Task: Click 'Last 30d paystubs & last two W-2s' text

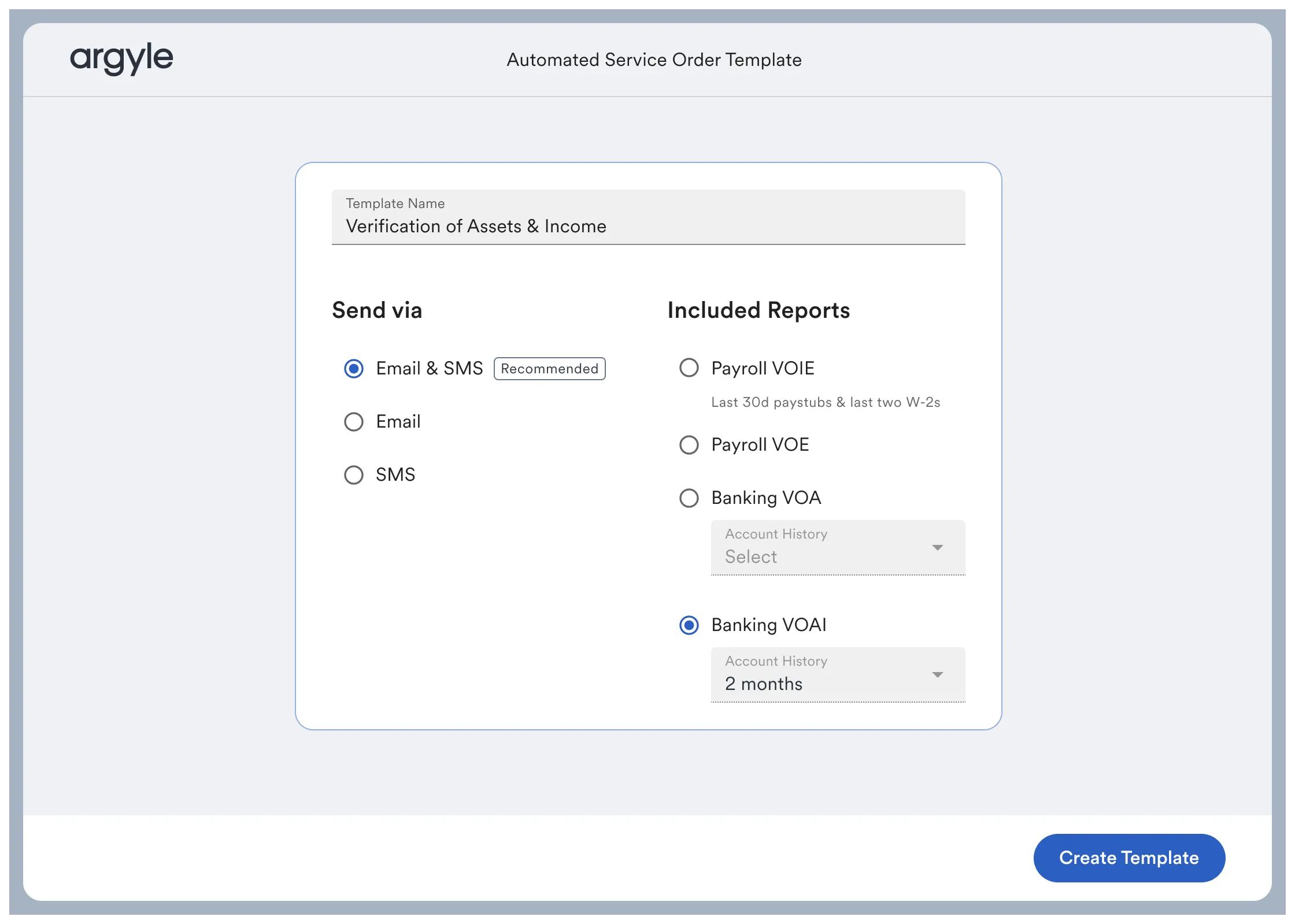Action: (x=826, y=402)
